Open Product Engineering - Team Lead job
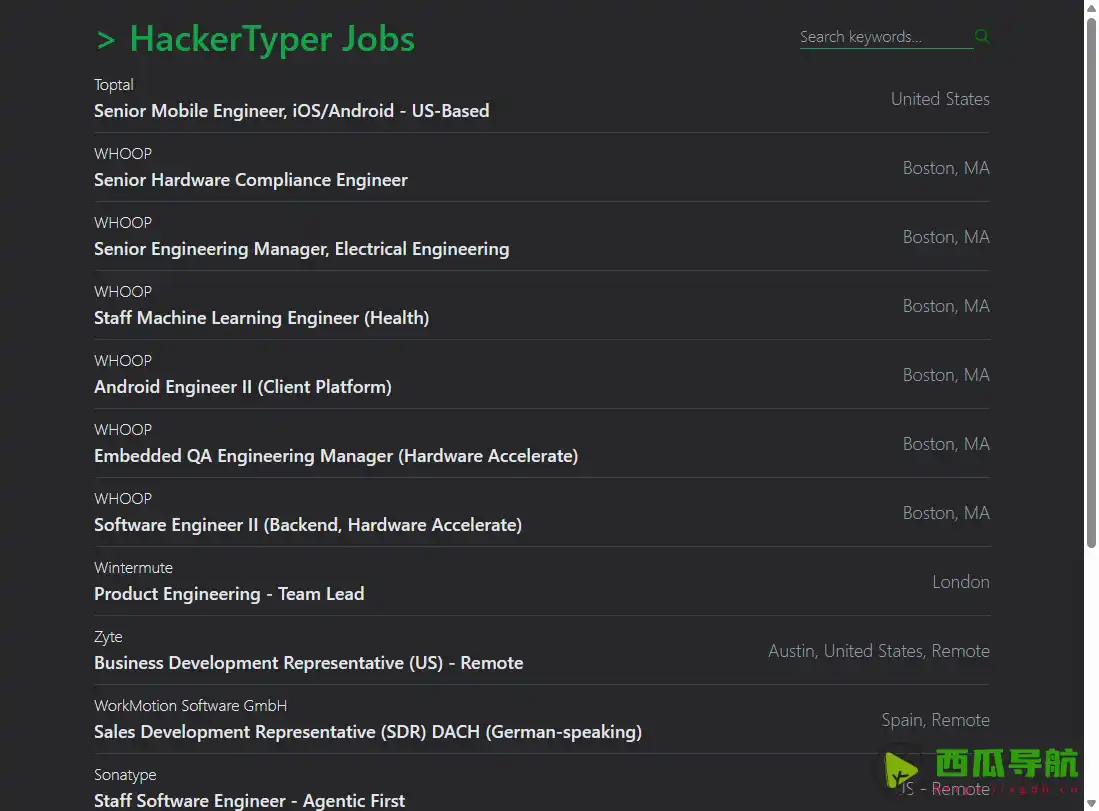Image resolution: width=1099 pixels, height=811 pixels. 229,594
